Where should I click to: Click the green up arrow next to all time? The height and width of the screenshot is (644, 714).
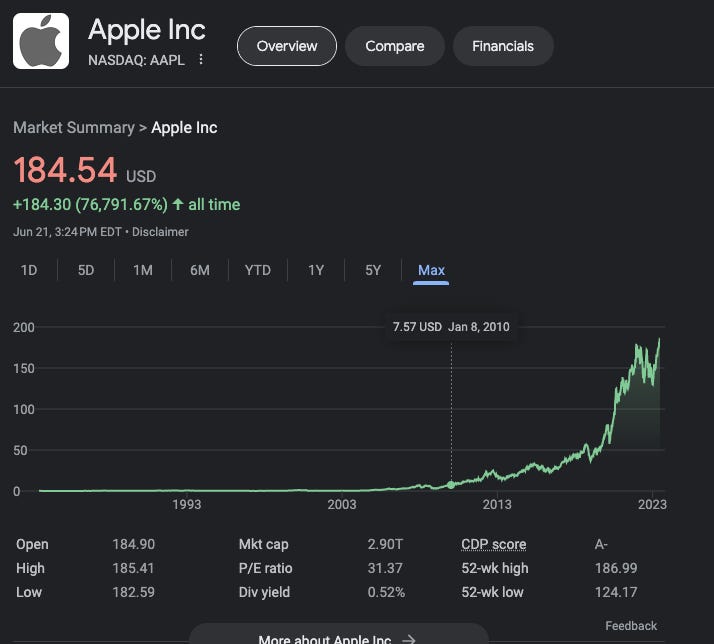[178, 204]
